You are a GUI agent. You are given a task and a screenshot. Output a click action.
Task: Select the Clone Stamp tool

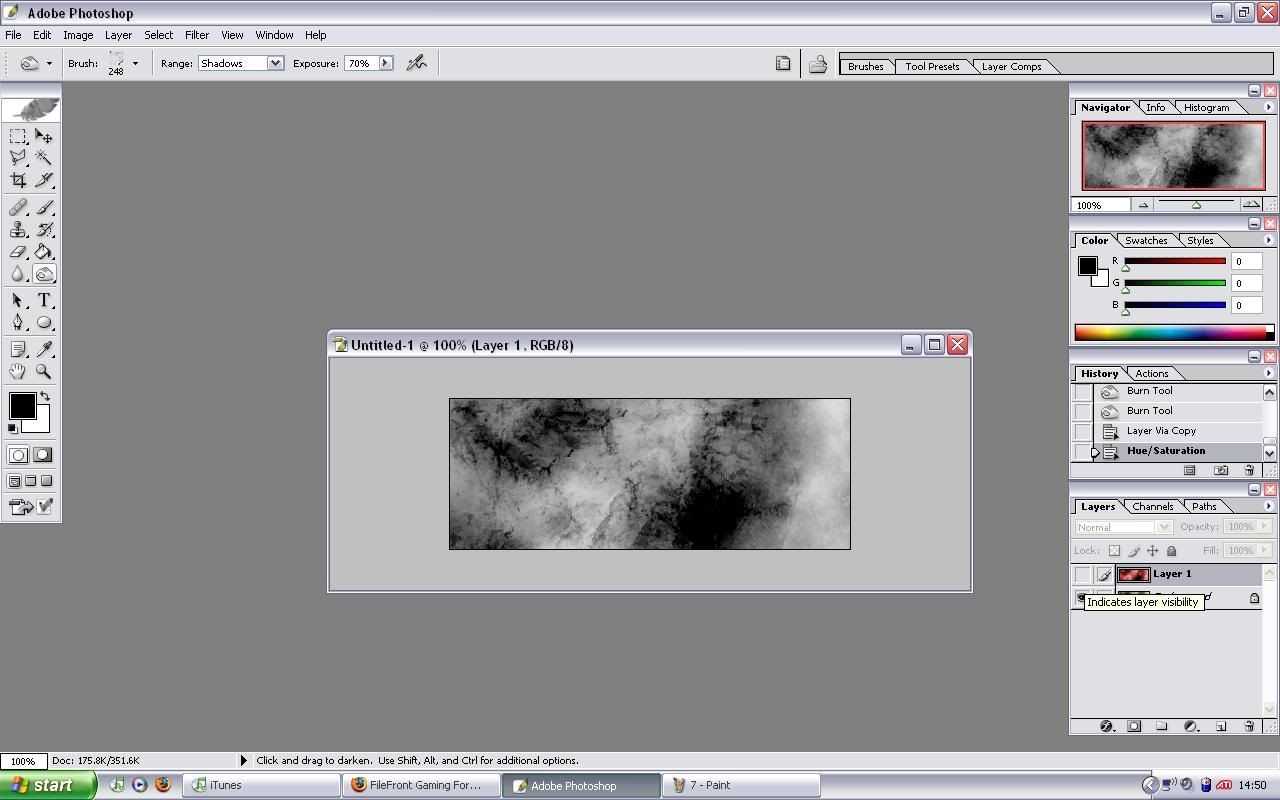coord(18,230)
